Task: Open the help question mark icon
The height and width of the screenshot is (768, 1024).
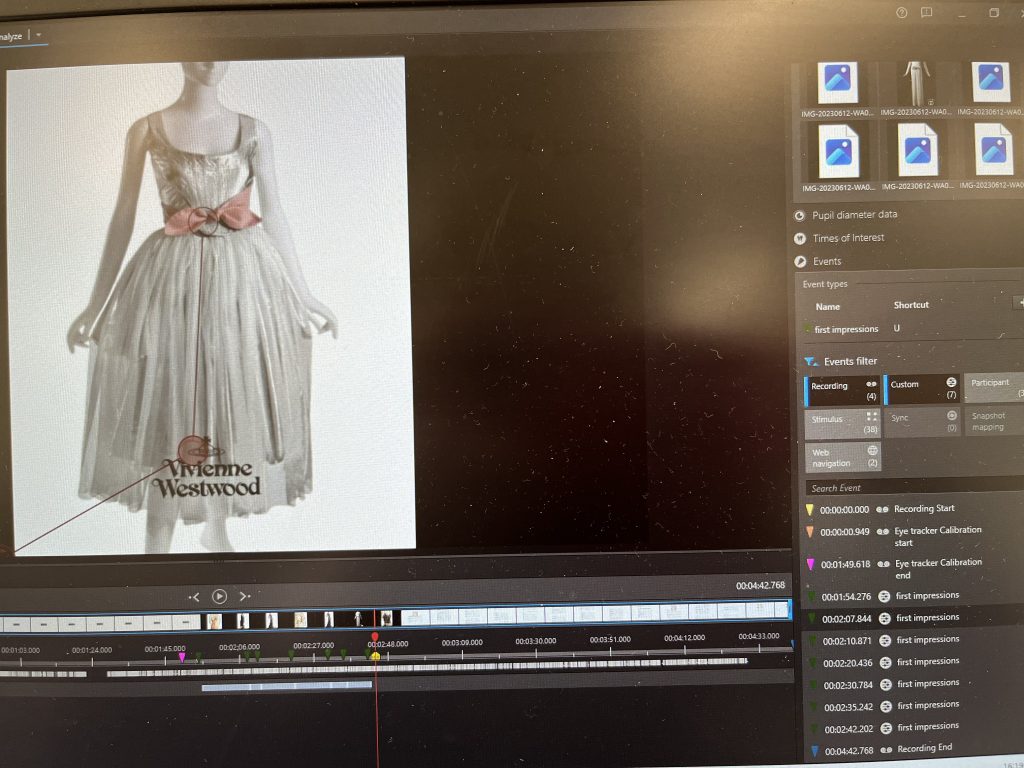Action: click(901, 13)
